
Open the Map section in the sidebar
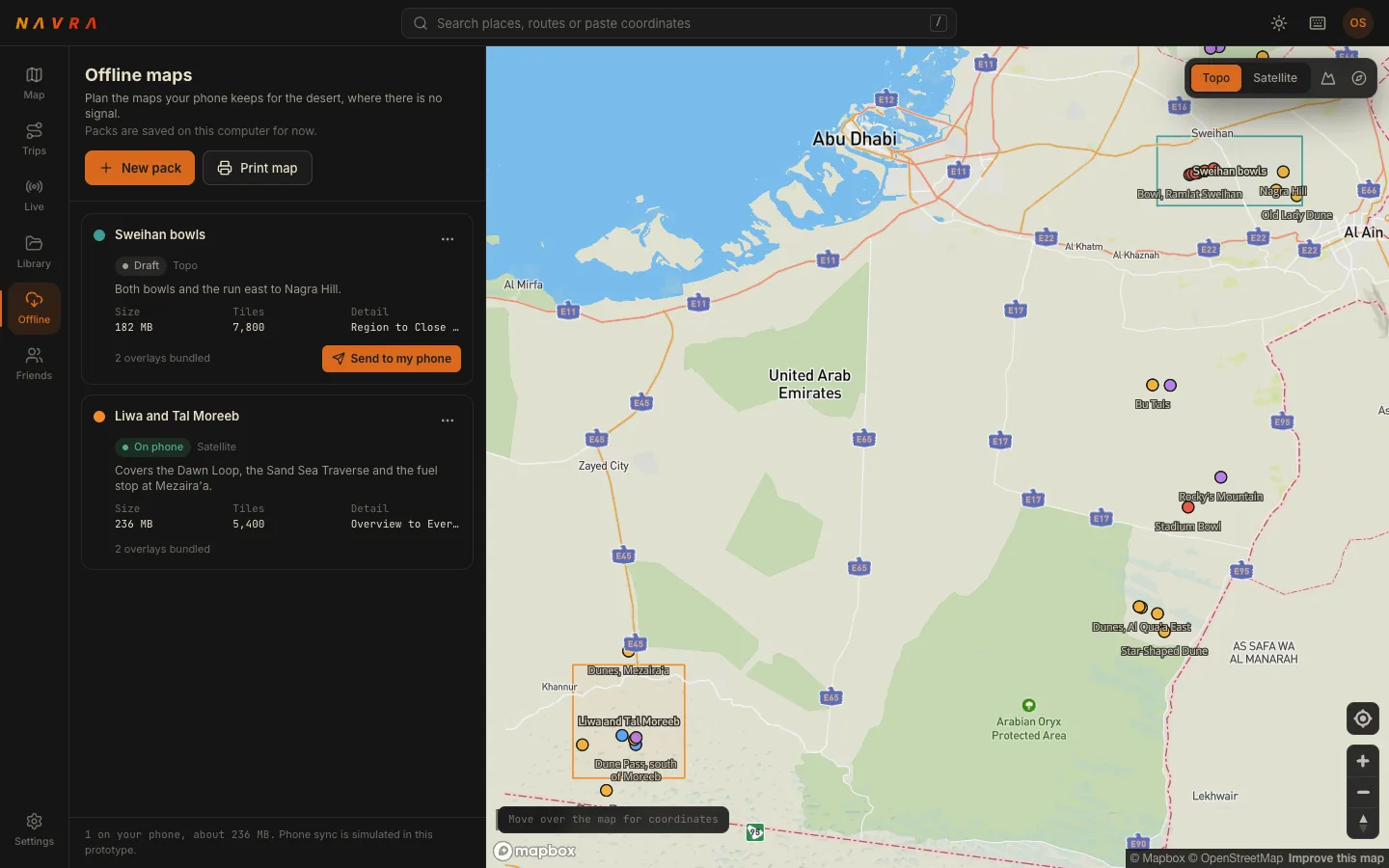tap(34, 83)
